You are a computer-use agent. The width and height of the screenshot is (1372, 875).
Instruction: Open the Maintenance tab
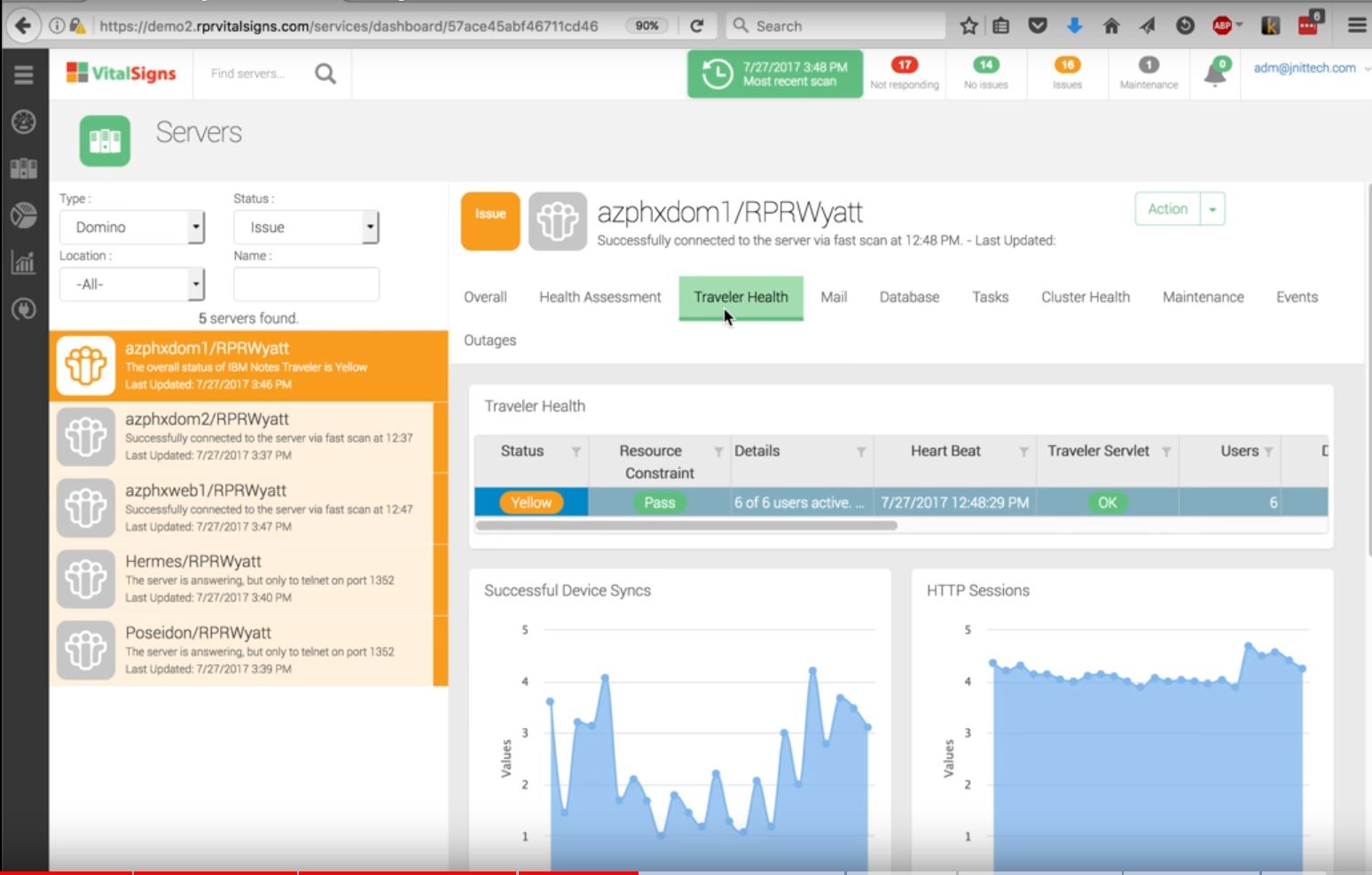tap(1203, 297)
